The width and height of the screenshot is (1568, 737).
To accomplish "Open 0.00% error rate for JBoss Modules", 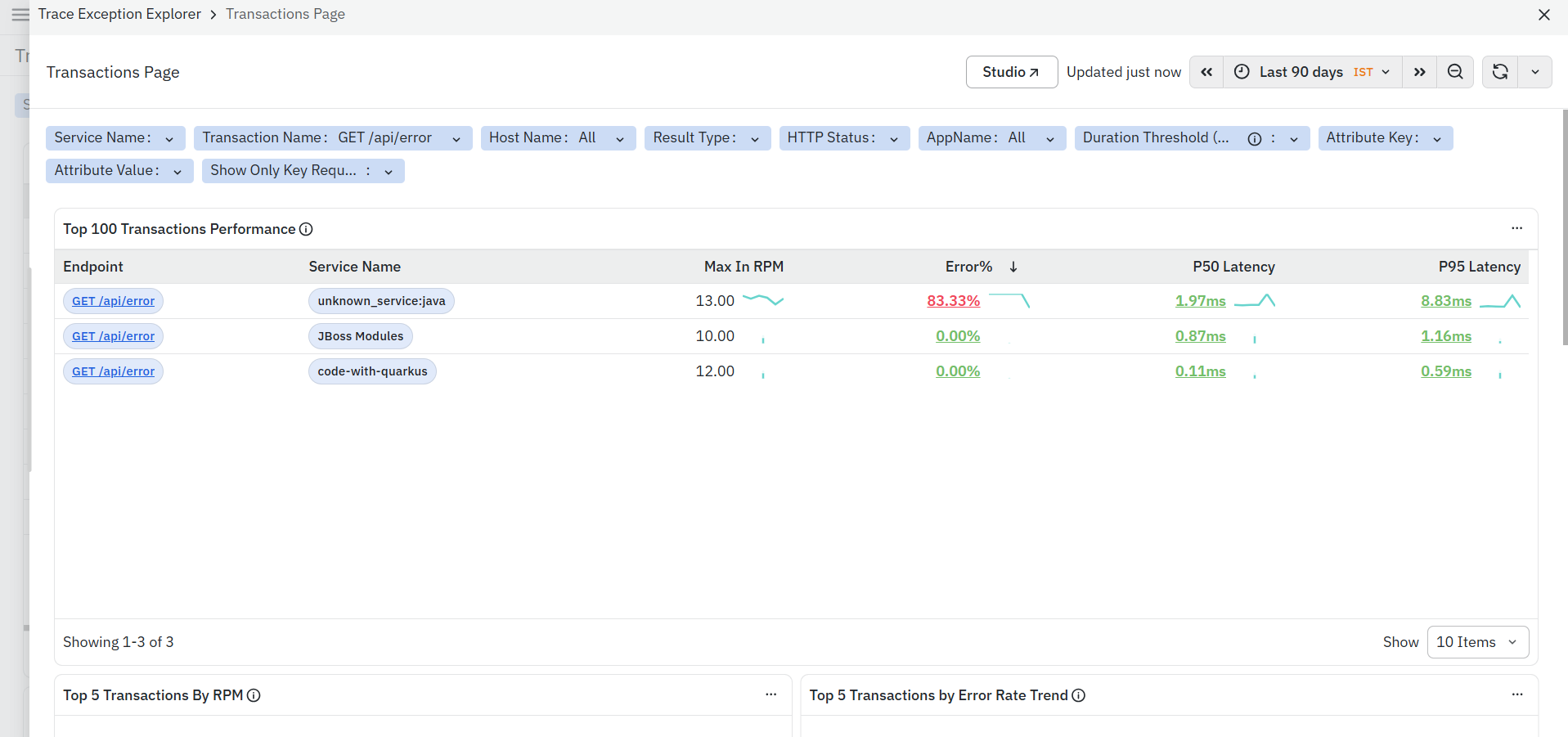I will (958, 336).
